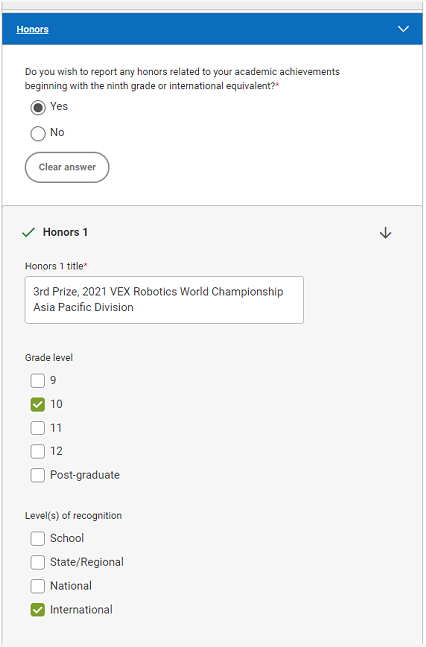Check the grade 11 checkbox
The height and width of the screenshot is (647, 426).
38,428
